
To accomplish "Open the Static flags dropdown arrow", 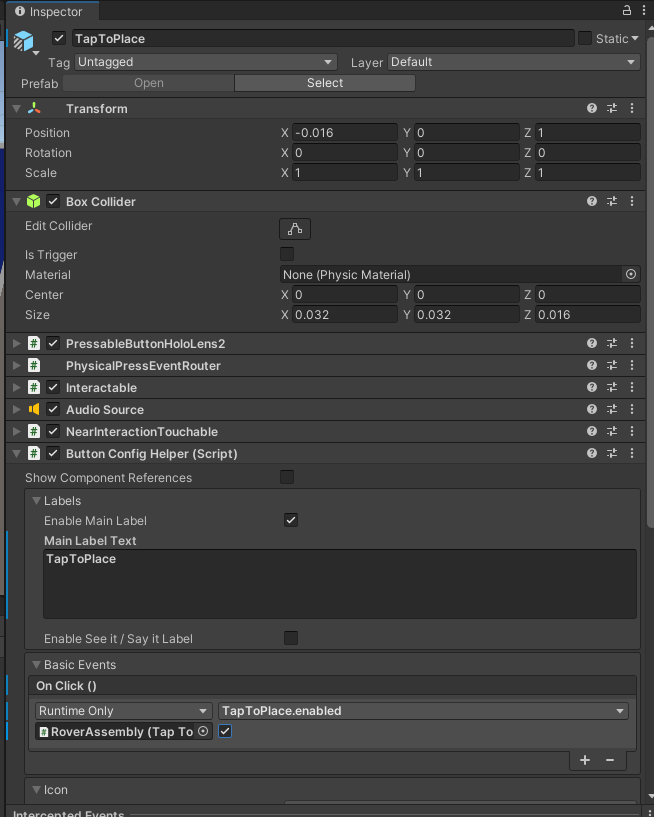I will (x=635, y=39).
